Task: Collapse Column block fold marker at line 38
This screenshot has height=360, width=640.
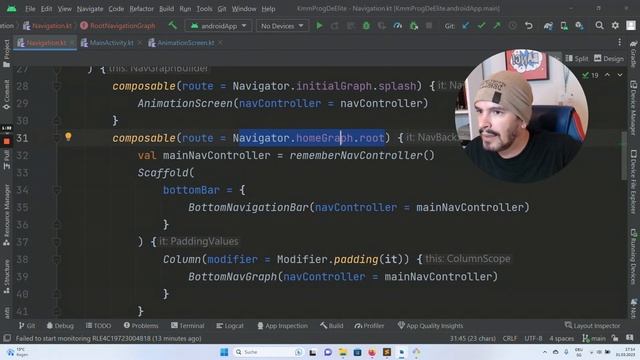Action: tap(57, 259)
